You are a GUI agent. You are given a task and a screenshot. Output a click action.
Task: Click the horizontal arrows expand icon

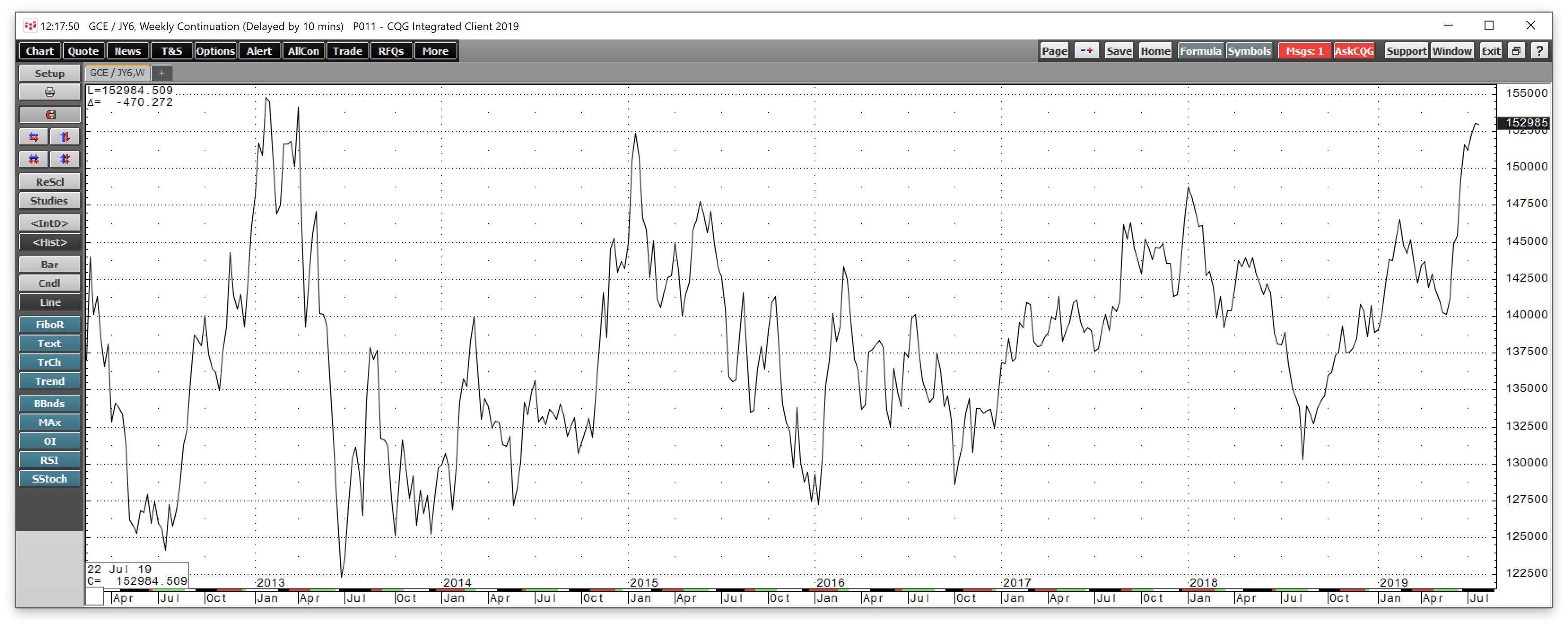point(34,137)
